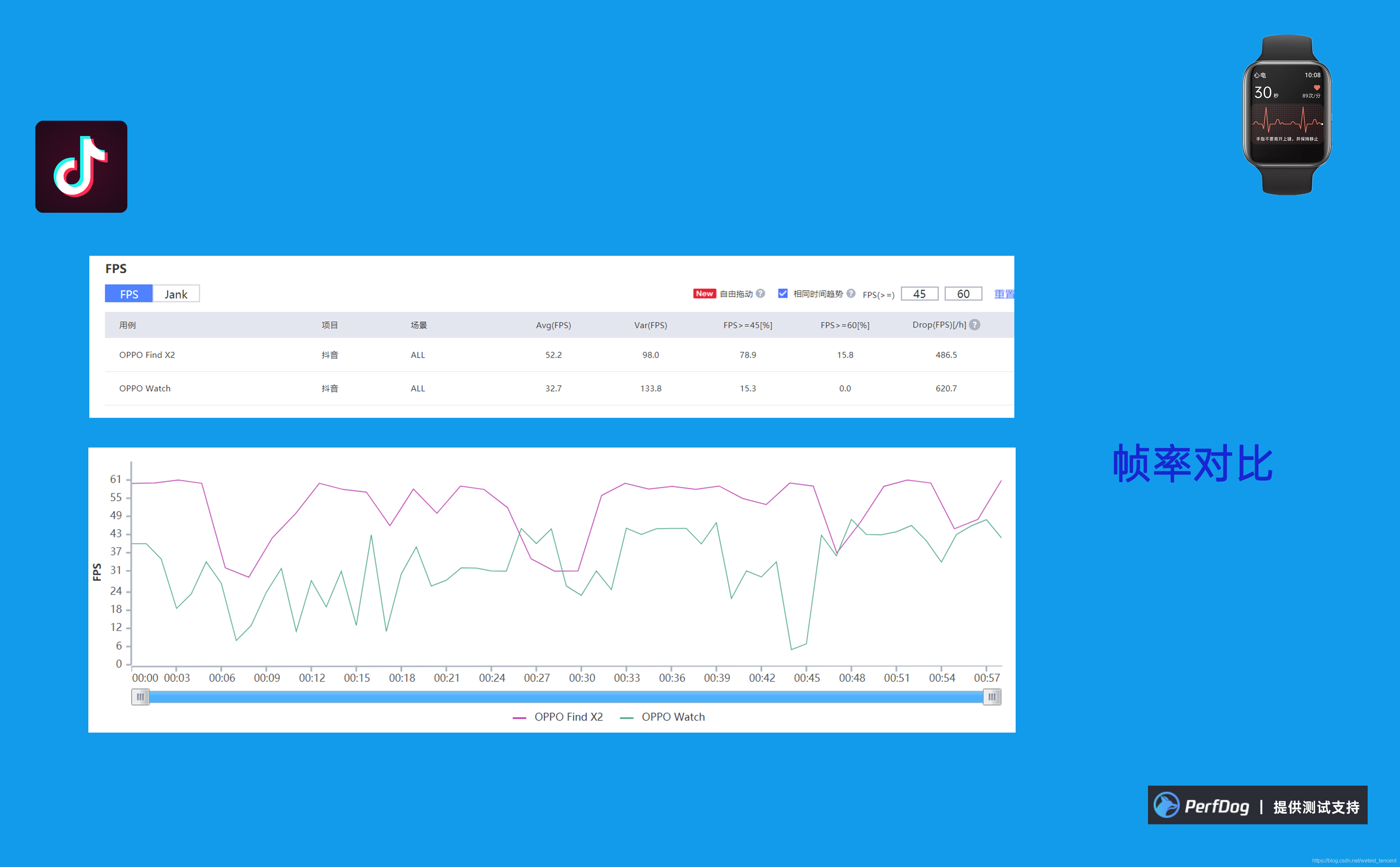The width and height of the screenshot is (1400, 867).
Task: Switch to the Jank tab
Action: point(176,294)
